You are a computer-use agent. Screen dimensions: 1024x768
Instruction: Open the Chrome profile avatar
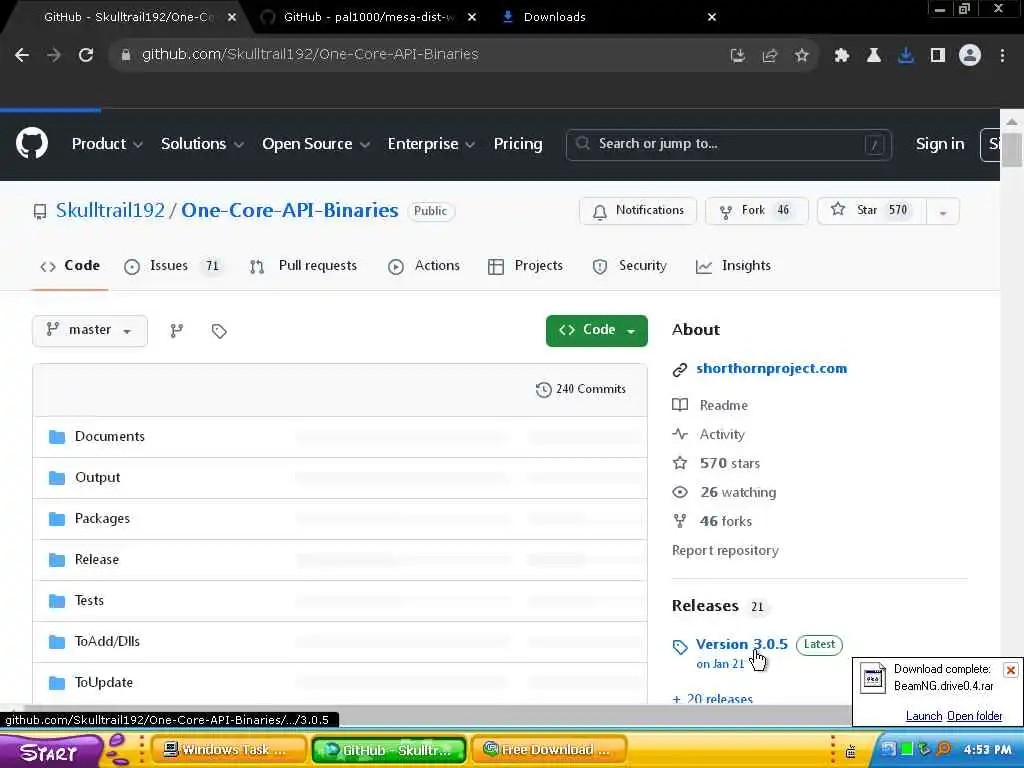(x=970, y=56)
